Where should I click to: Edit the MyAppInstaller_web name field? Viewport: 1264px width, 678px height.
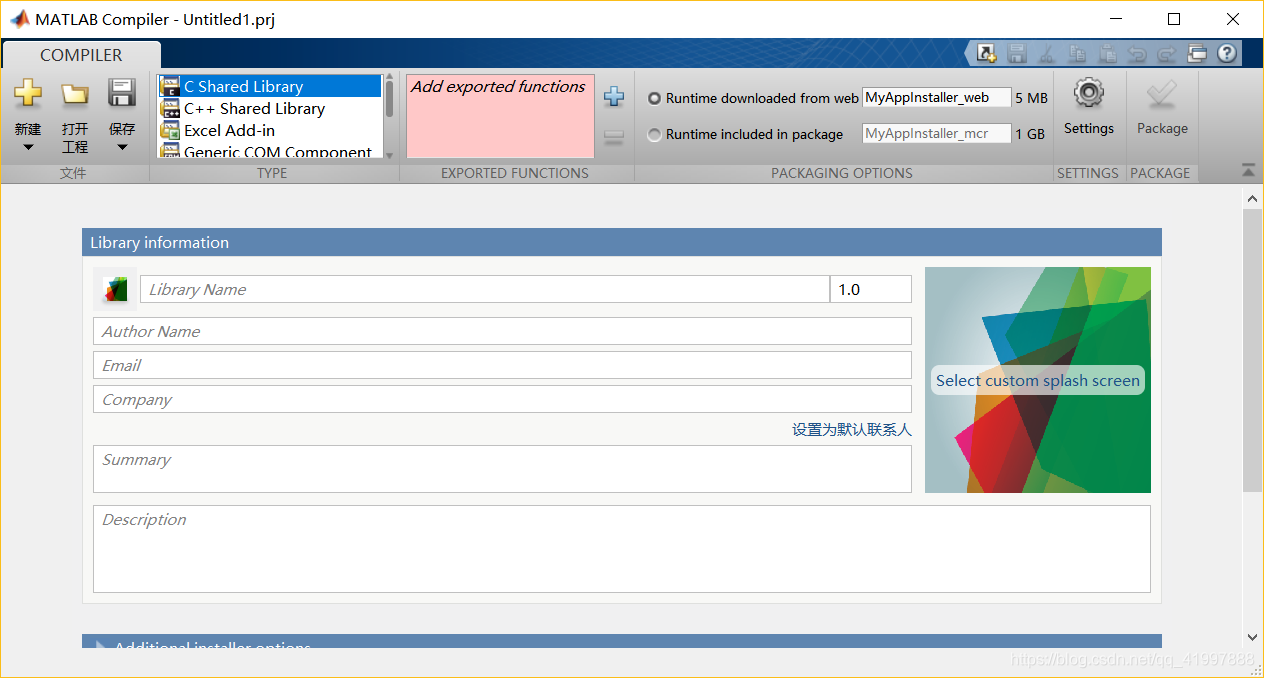tap(937, 98)
